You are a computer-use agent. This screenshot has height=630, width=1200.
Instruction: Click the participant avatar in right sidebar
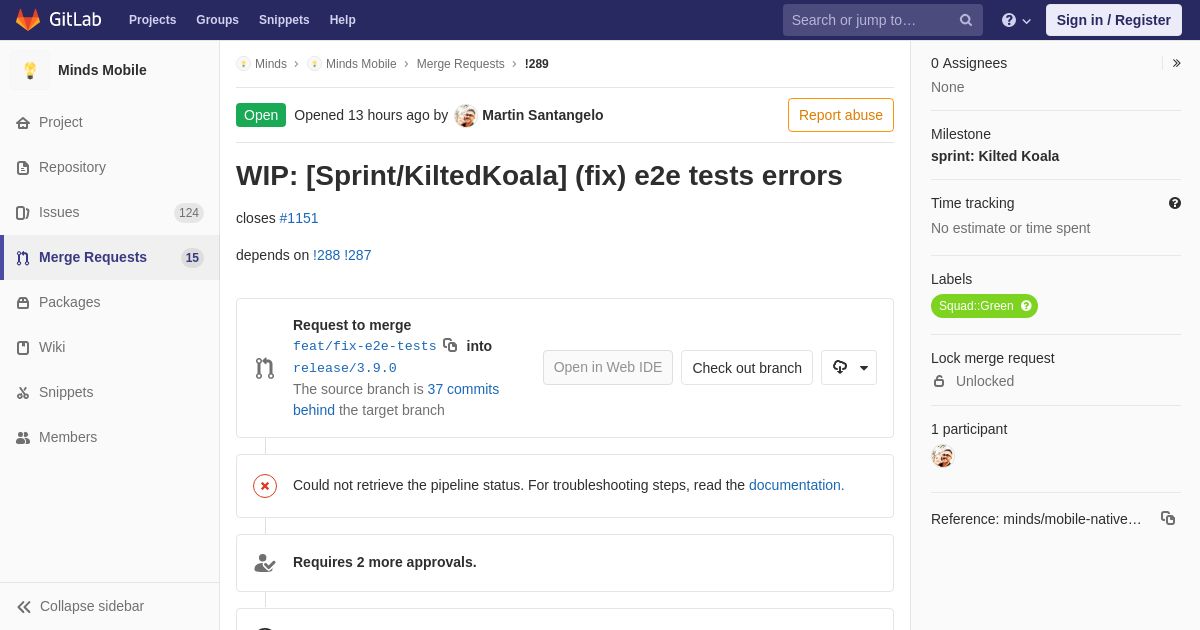coord(942,456)
